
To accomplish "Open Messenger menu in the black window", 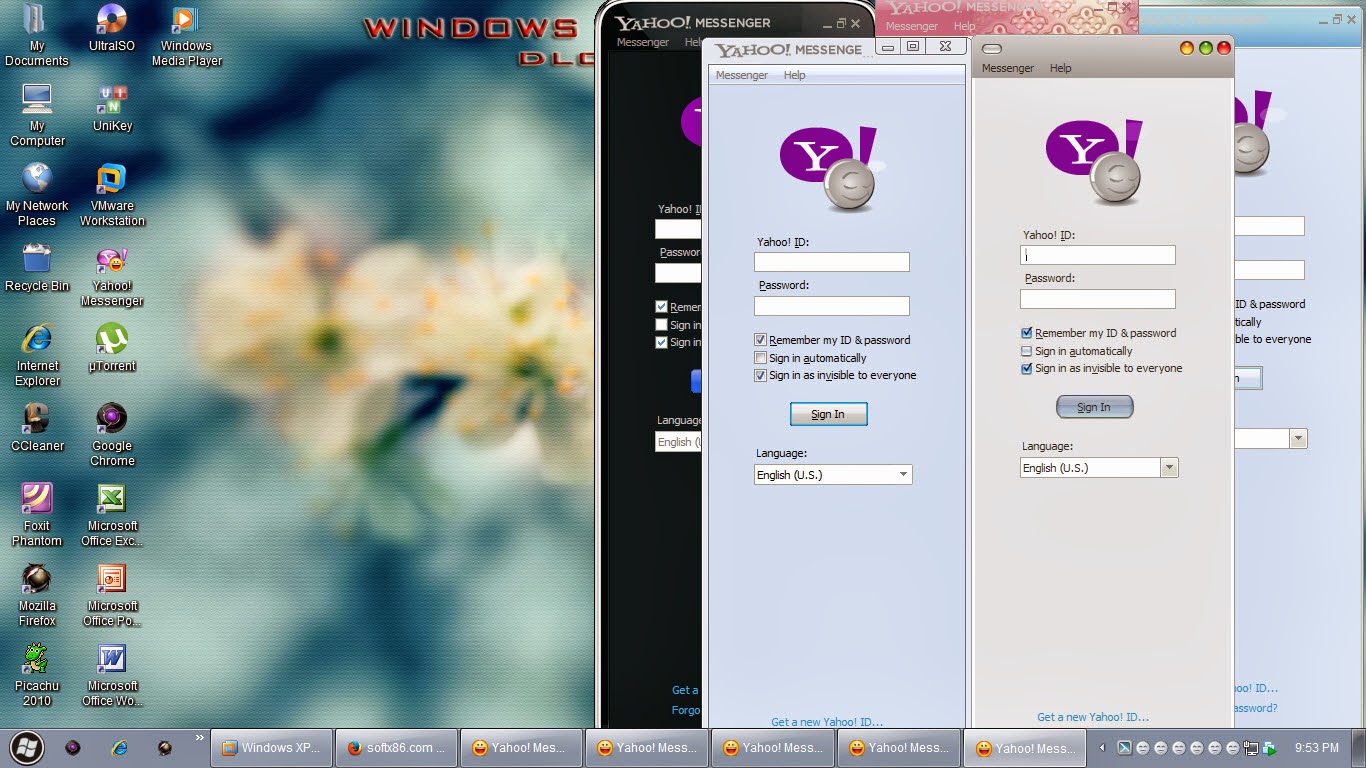I will pos(643,42).
